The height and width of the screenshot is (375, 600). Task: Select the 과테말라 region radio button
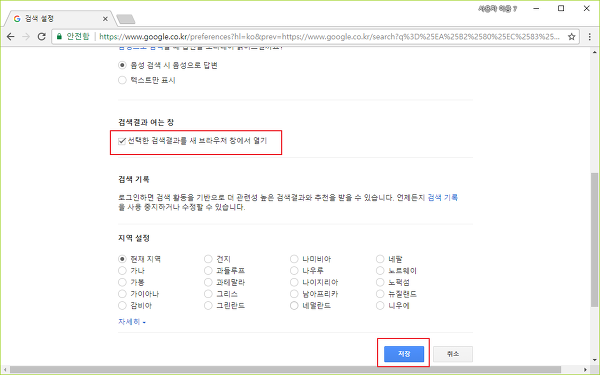click(x=208, y=282)
